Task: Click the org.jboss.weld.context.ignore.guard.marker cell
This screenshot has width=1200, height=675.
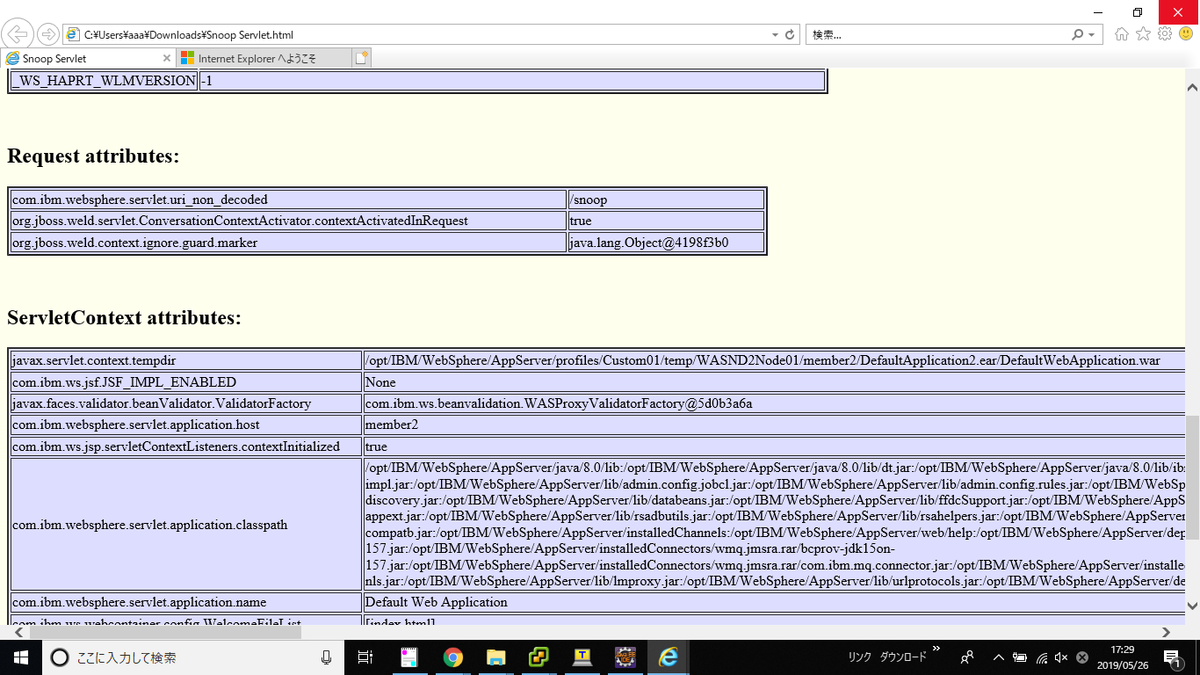Action: (288, 242)
